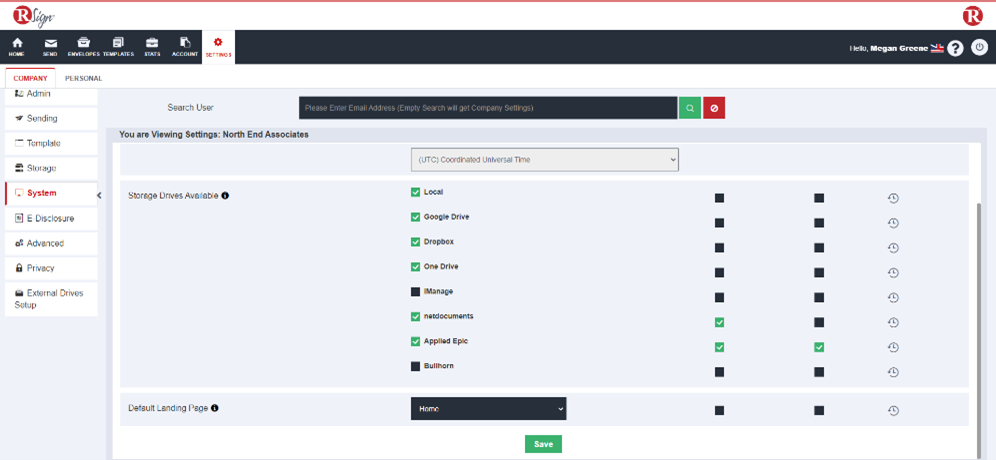Check the Bullhorn storage drive checkbox

pyautogui.click(x=416, y=367)
